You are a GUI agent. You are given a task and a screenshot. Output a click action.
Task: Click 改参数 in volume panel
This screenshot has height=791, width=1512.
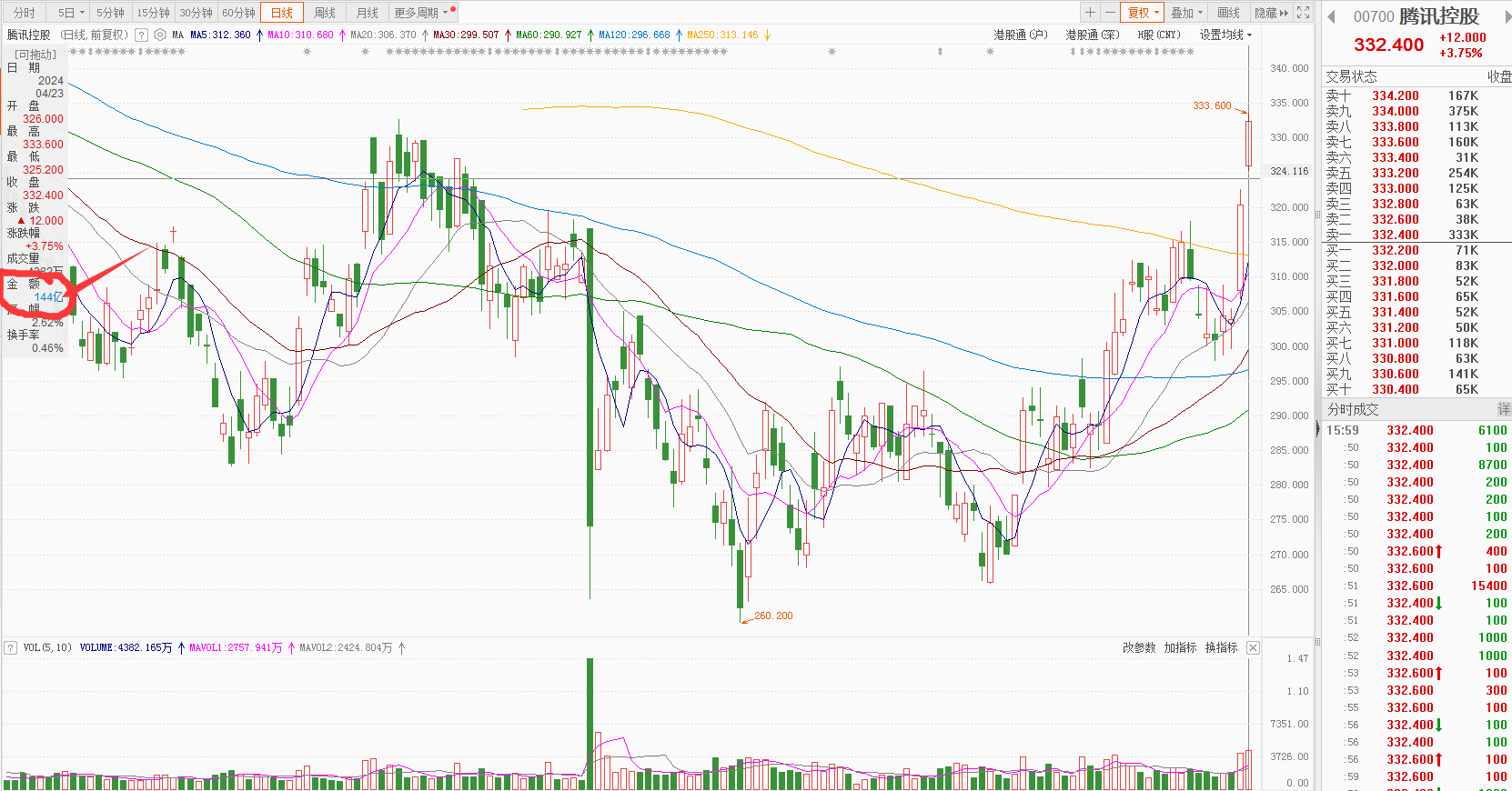(1138, 647)
